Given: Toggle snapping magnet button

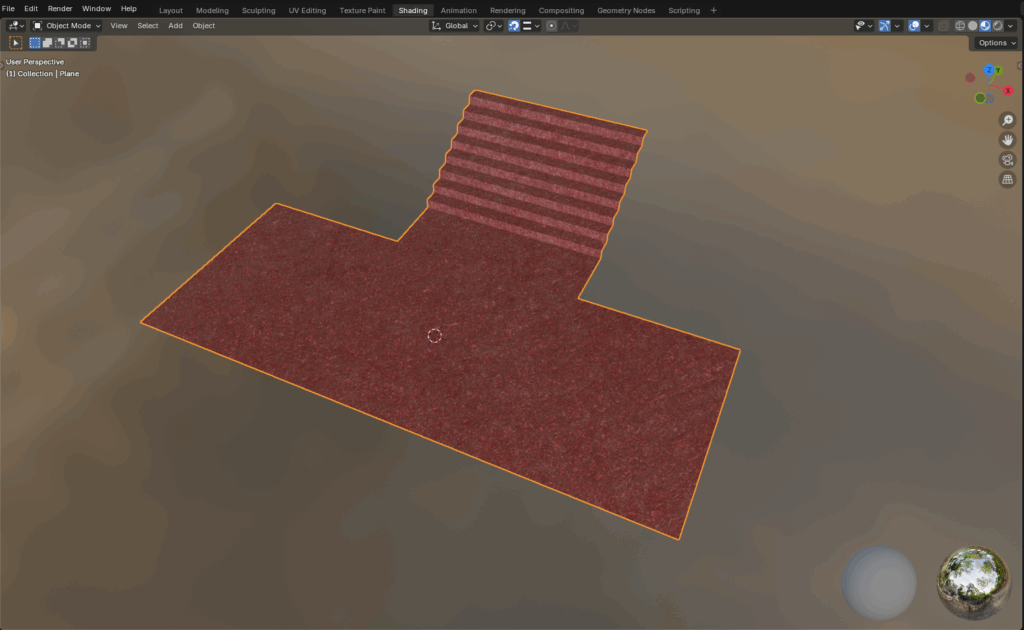Looking at the screenshot, I should pos(514,26).
